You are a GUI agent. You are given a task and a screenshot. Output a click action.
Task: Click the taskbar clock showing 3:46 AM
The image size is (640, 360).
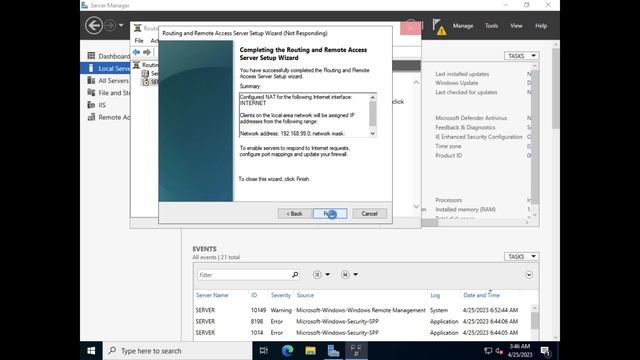pos(520,351)
